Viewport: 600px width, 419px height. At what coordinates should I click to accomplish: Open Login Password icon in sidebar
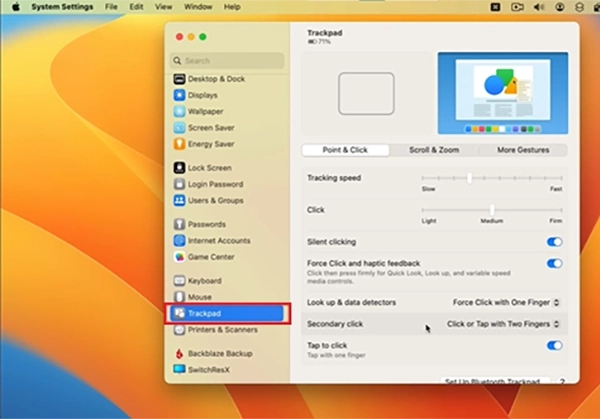[x=179, y=184]
